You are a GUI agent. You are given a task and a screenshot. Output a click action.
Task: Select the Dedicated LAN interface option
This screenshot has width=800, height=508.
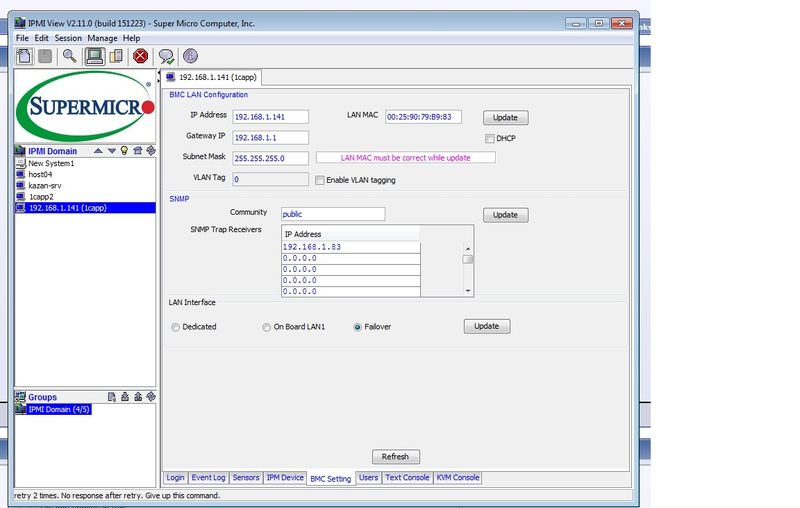(x=176, y=327)
